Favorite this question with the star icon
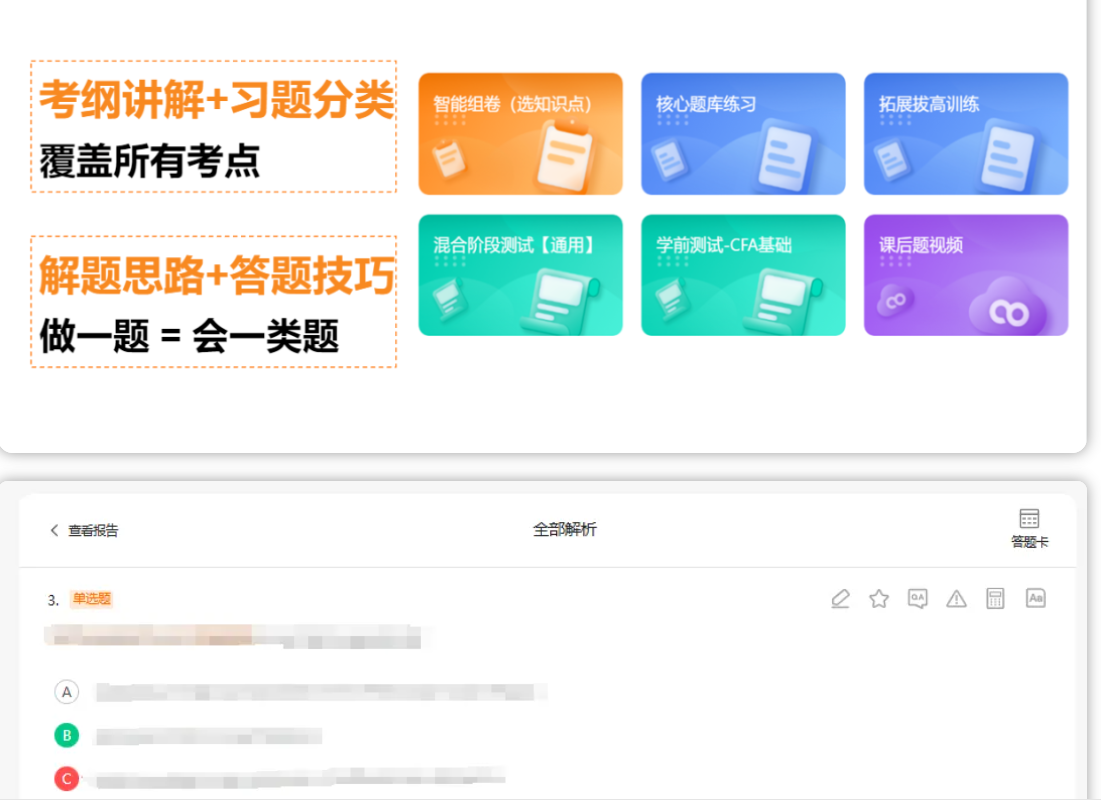The width and height of the screenshot is (1104, 800). 879,599
